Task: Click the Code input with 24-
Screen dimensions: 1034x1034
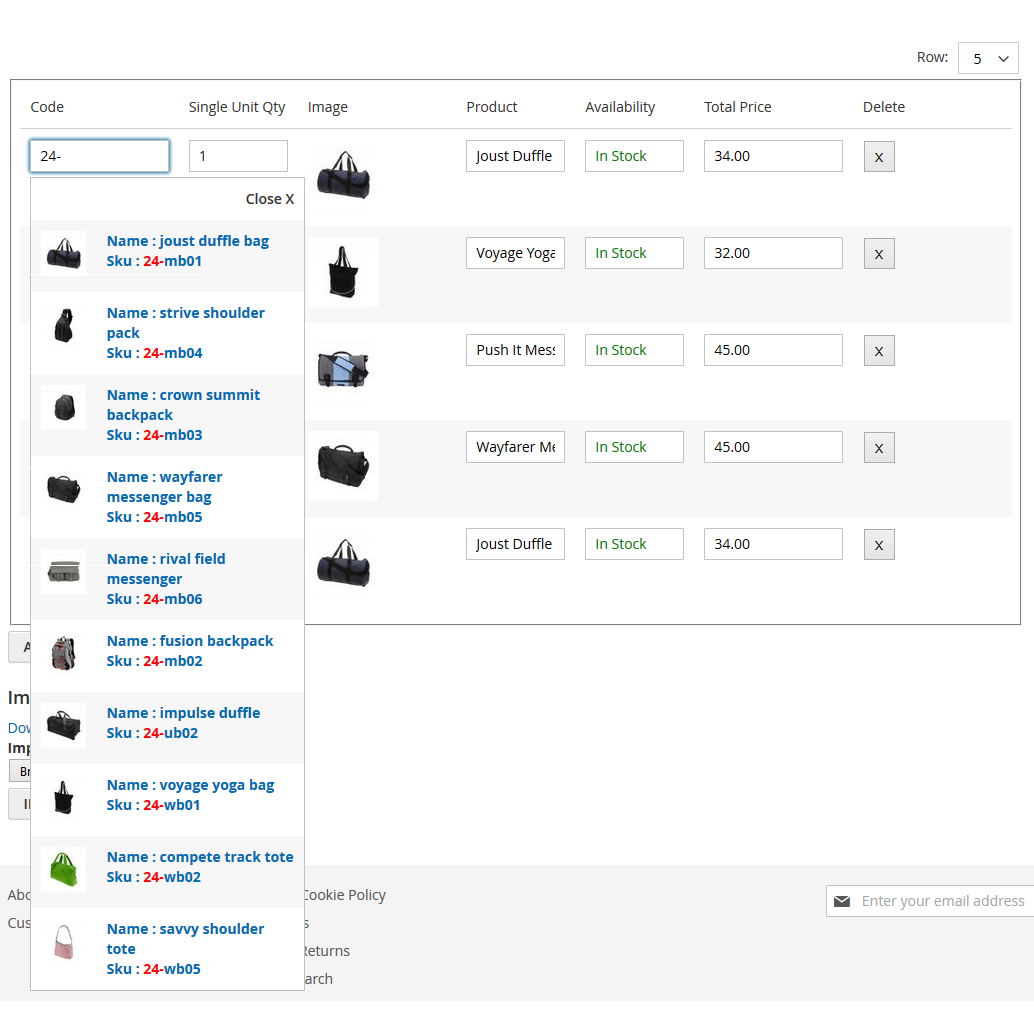Action: (x=99, y=156)
